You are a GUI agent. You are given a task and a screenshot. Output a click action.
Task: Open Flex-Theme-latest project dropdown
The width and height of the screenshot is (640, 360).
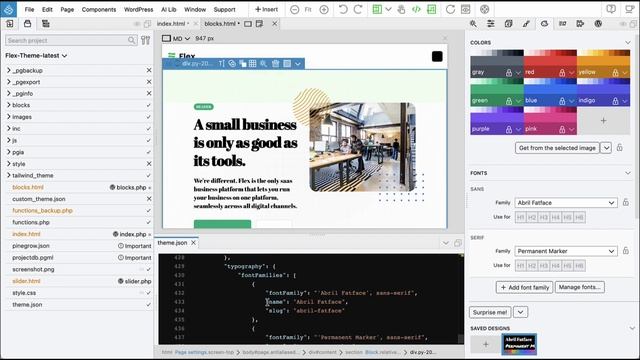(x=36, y=56)
